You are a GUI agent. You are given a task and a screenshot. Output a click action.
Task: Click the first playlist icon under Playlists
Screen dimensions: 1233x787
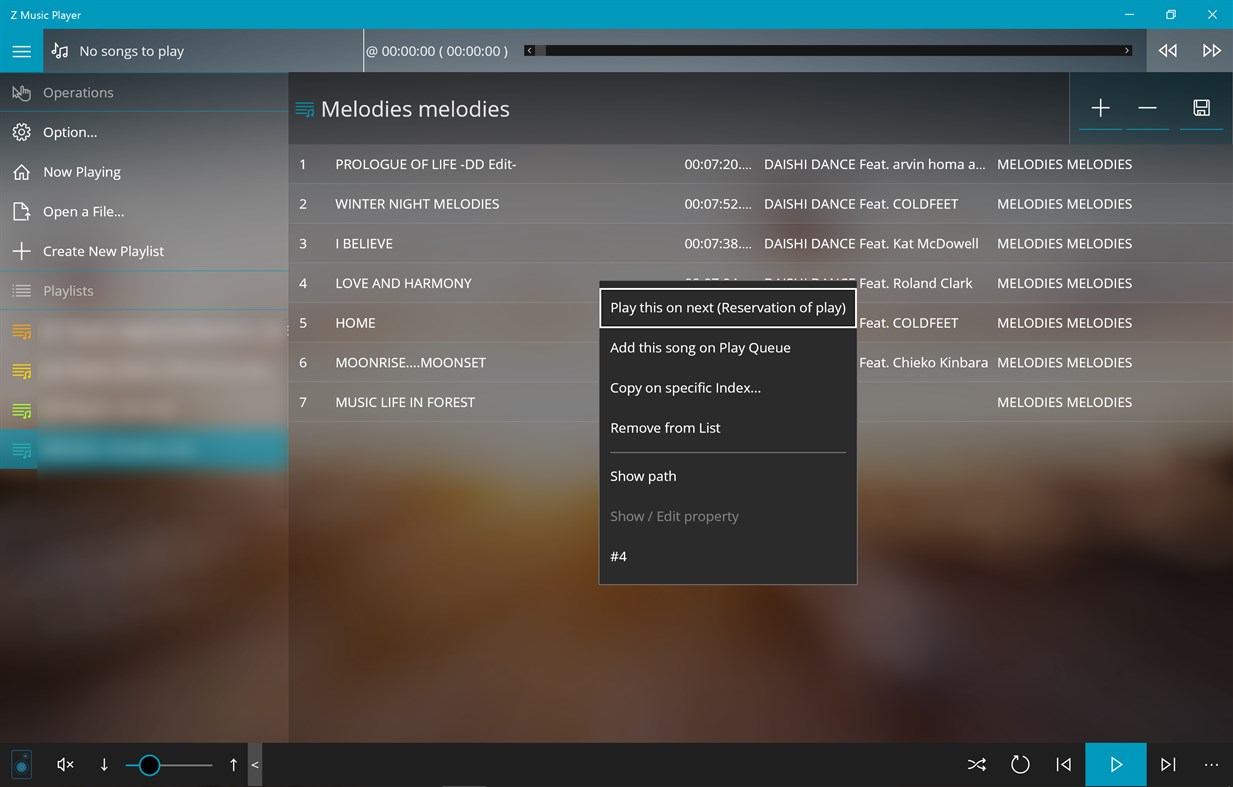pyautogui.click(x=20, y=331)
